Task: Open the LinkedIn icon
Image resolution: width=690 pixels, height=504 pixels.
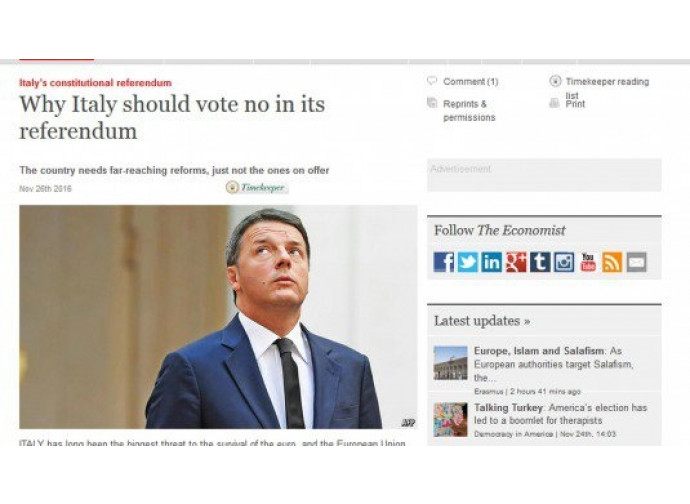Action: pyautogui.click(x=492, y=262)
